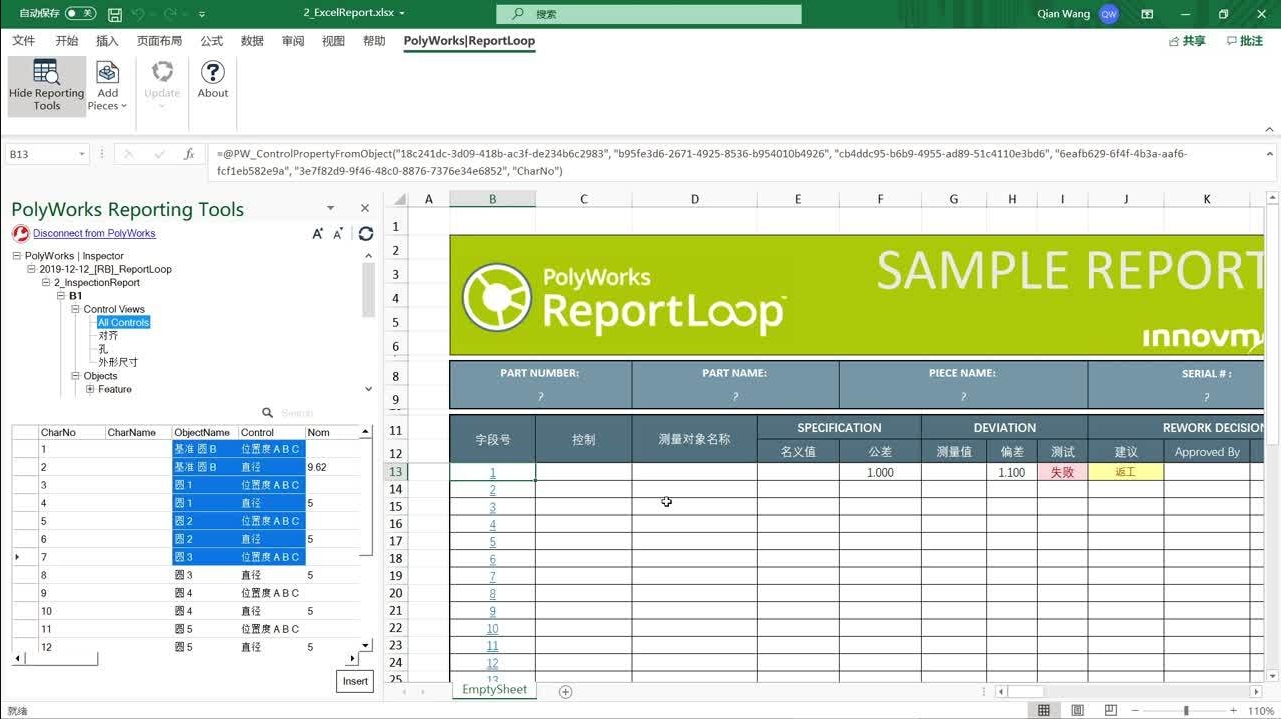The width and height of the screenshot is (1281, 719).
Task: Click the Search field above the controls table
Action: pyautogui.click(x=318, y=412)
